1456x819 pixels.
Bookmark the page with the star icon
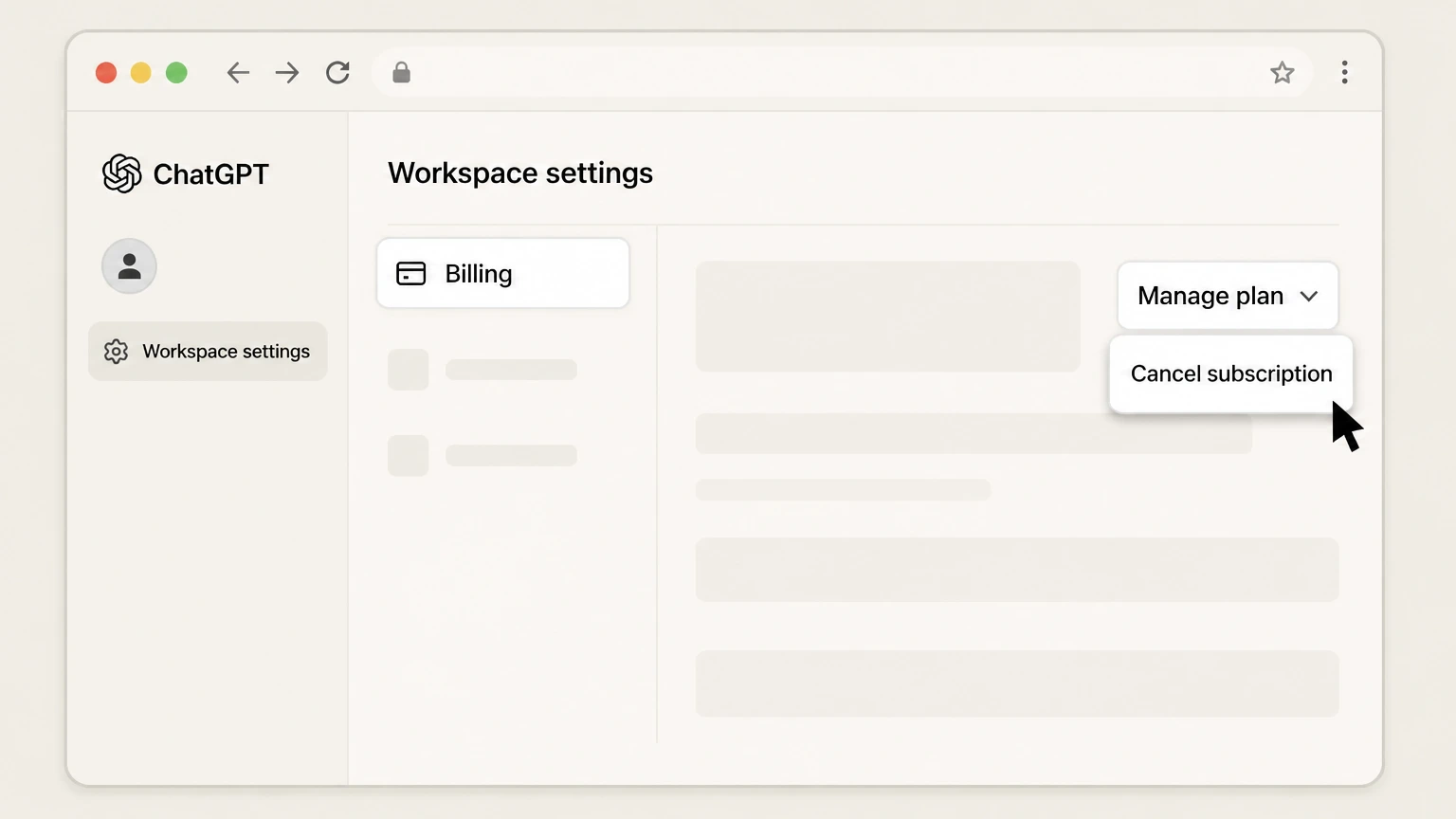[x=1282, y=73]
